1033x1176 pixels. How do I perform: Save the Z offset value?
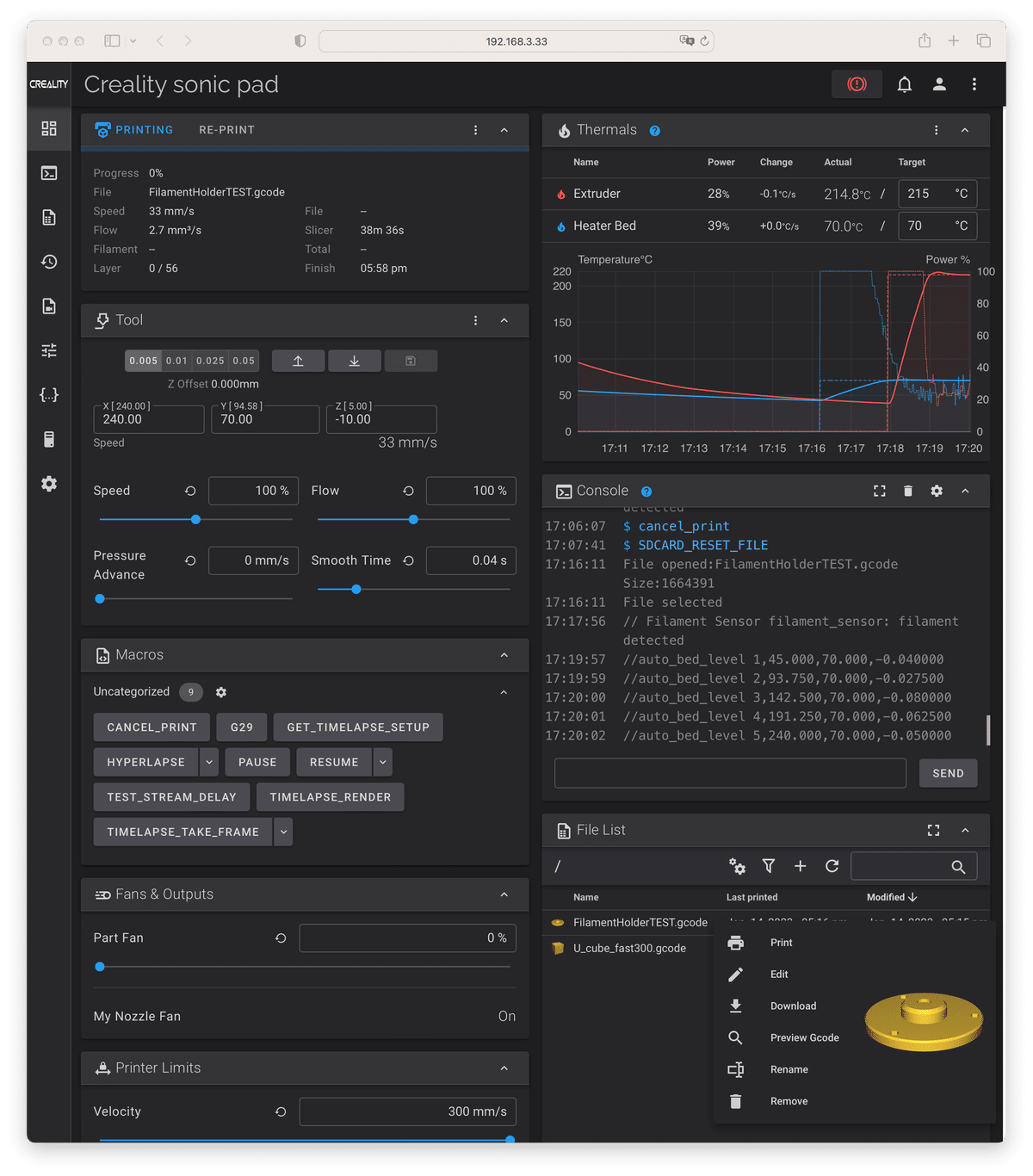coord(411,361)
